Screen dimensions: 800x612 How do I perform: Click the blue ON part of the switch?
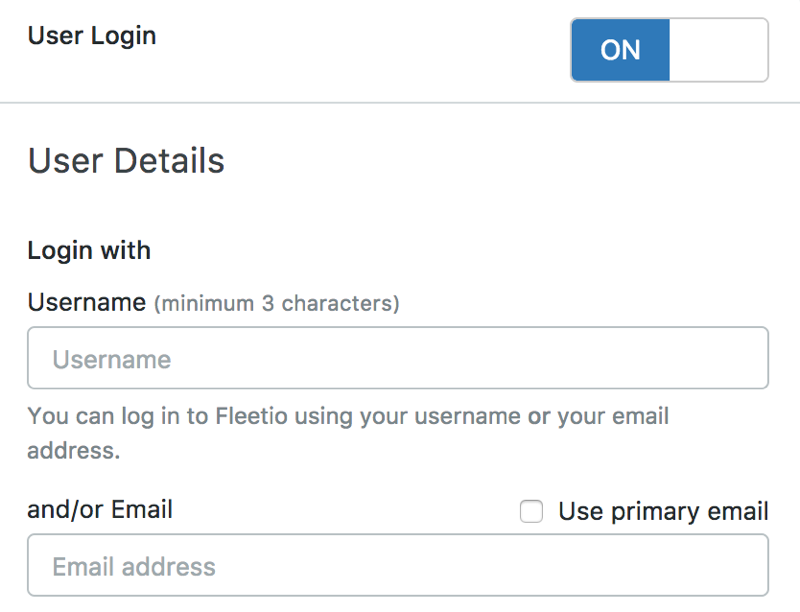coord(620,50)
